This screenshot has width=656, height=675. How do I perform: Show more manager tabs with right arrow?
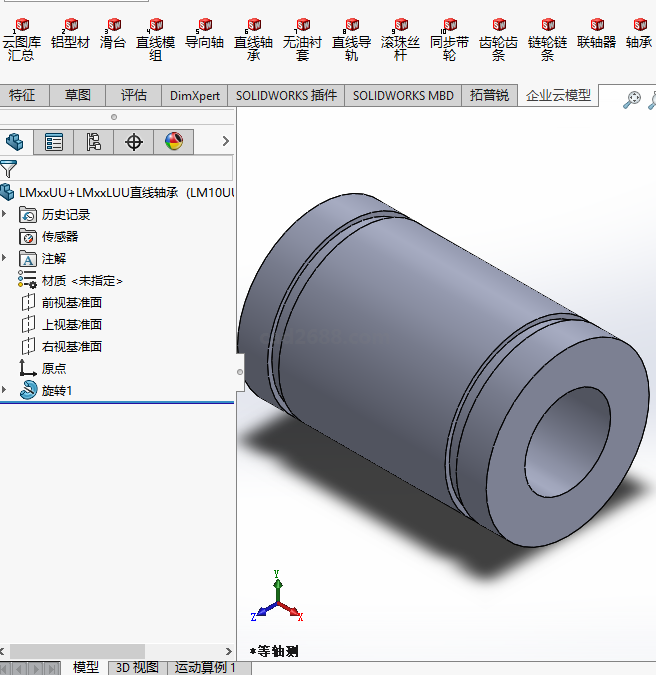pyautogui.click(x=225, y=142)
